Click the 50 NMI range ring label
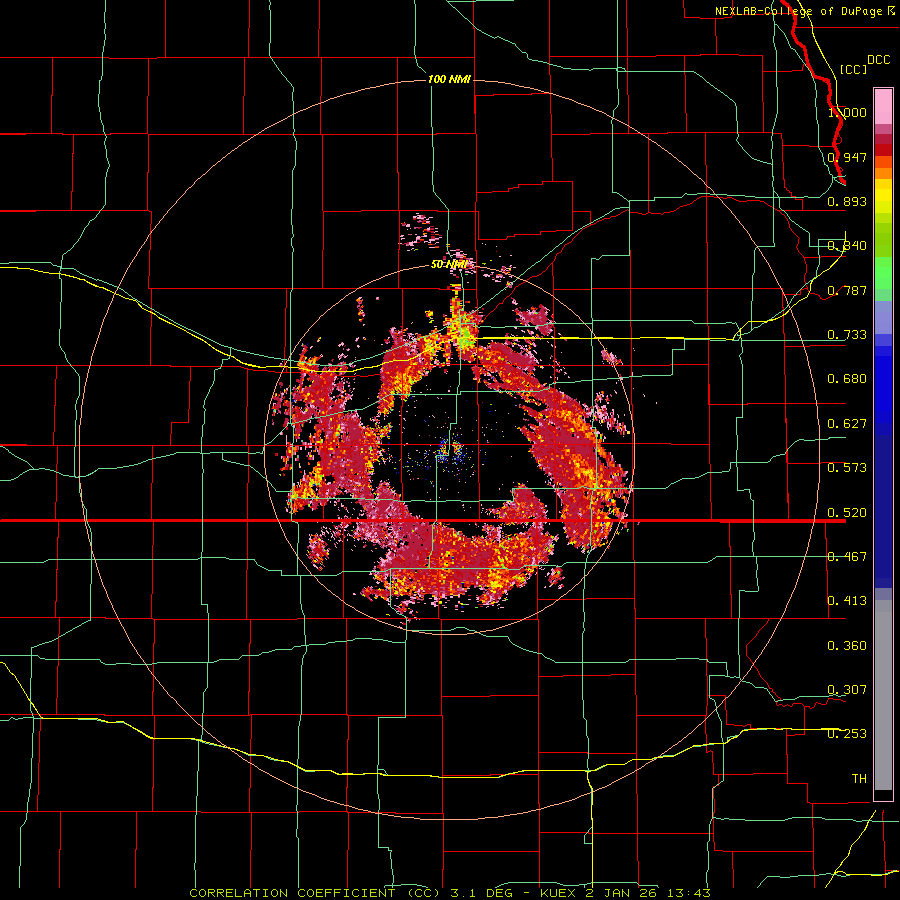The height and width of the screenshot is (900, 900). (x=449, y=264)
